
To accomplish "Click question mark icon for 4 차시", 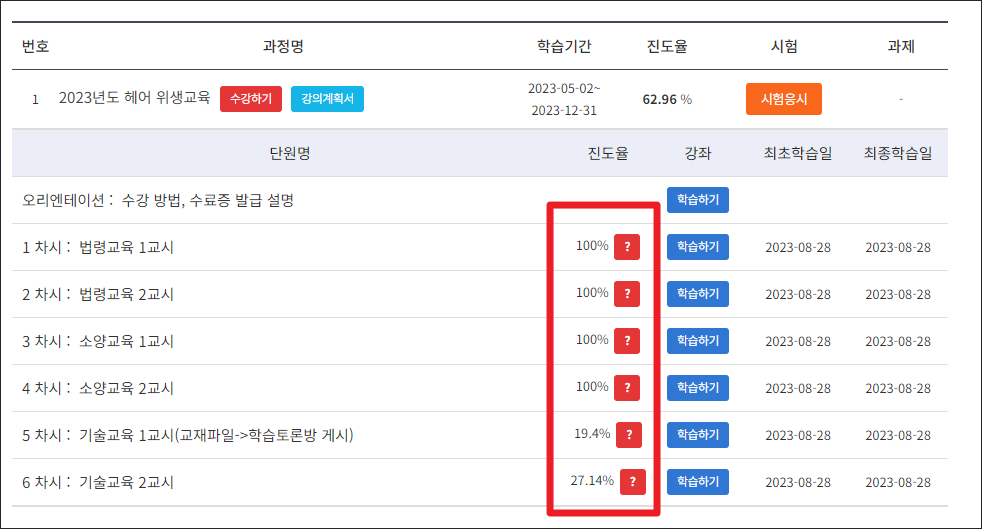I will pos(627,388).
